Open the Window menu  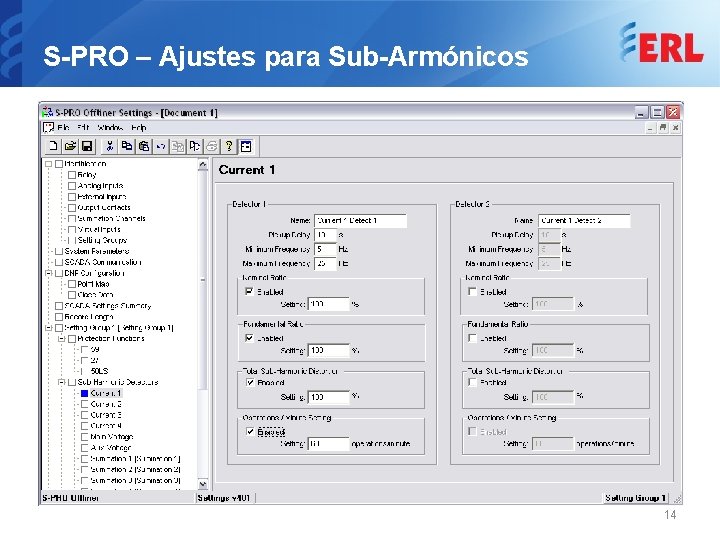click(110, 128)
